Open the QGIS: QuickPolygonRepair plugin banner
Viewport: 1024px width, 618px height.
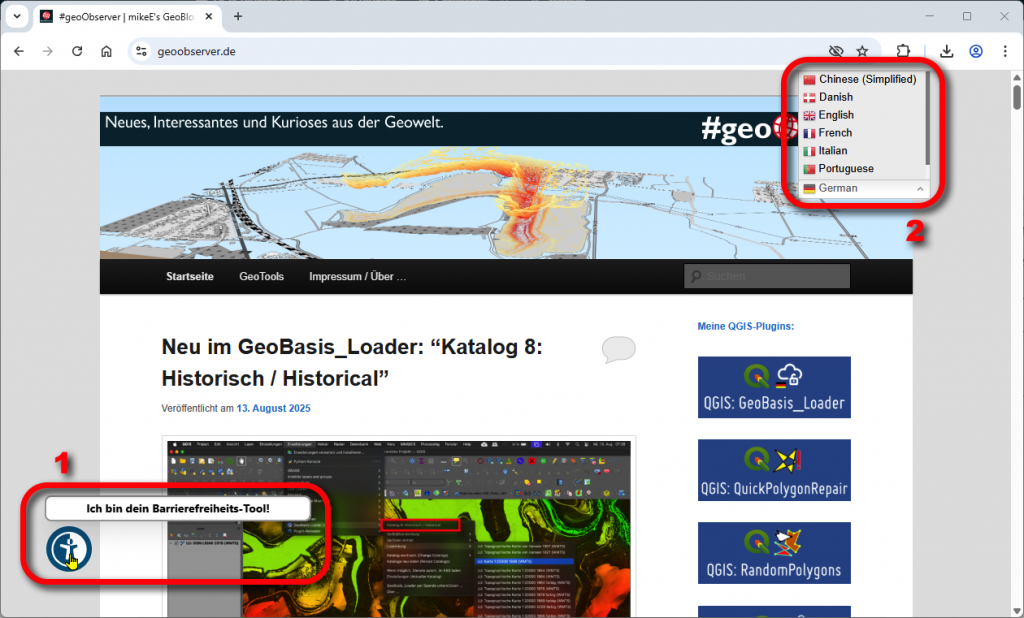774,470
